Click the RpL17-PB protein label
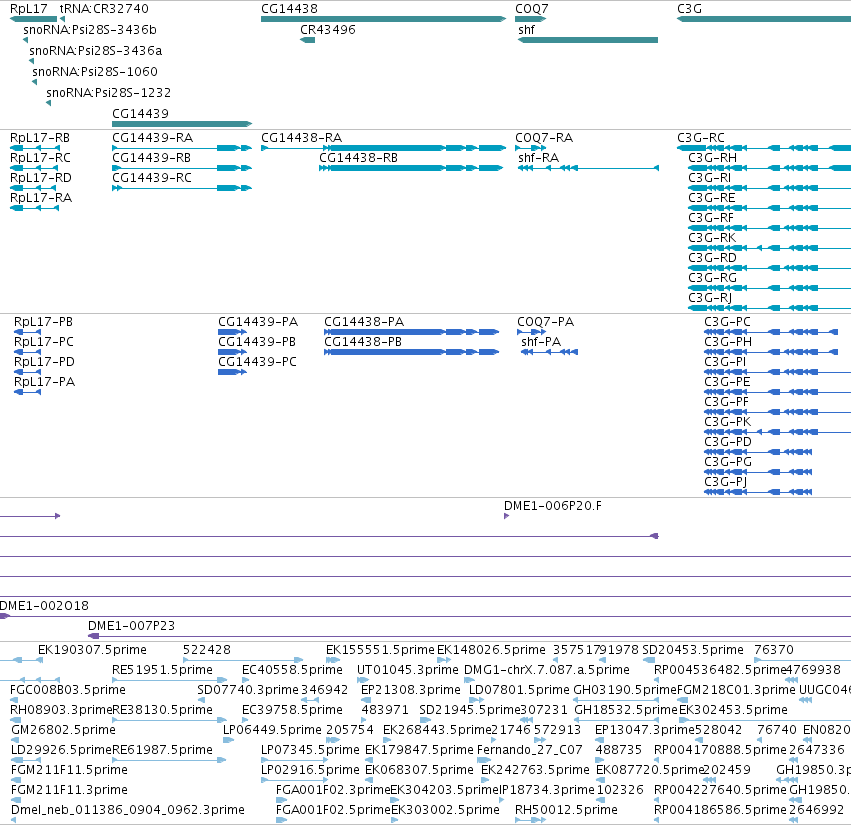This screenshot has width=851, height=825. point(43,322)
